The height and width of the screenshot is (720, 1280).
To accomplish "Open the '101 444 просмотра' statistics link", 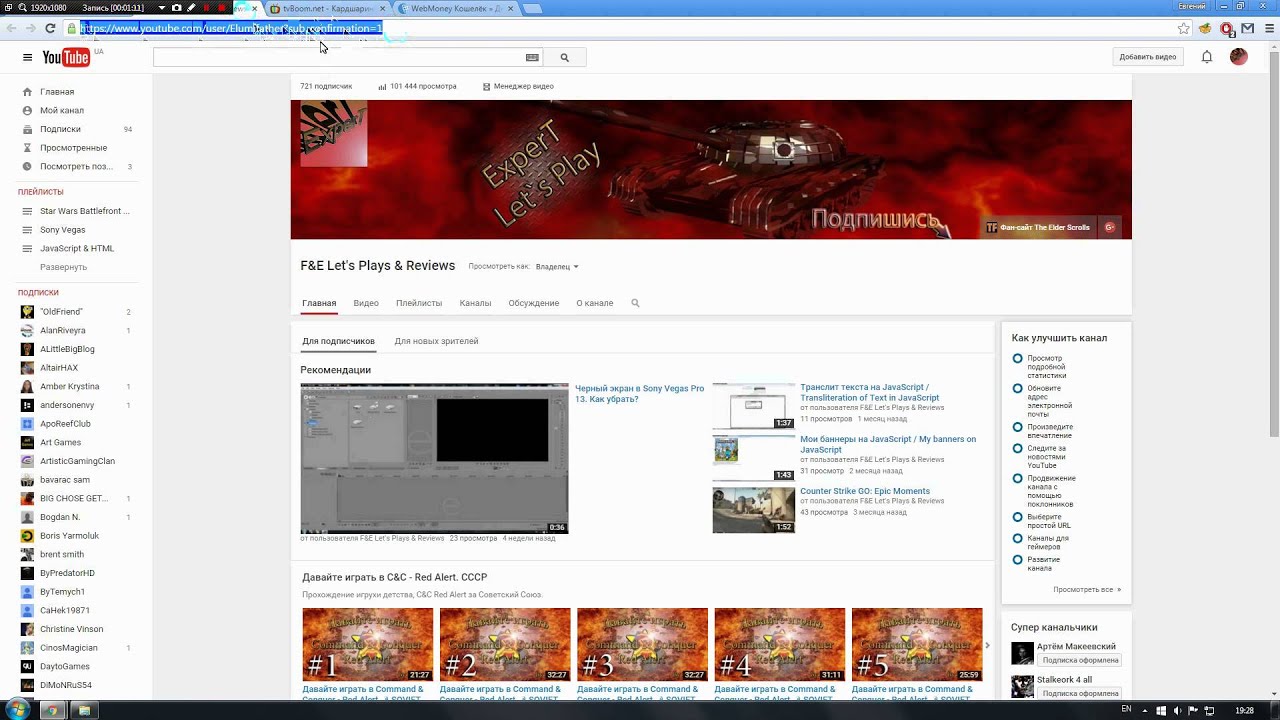I will tap(417, 86).
